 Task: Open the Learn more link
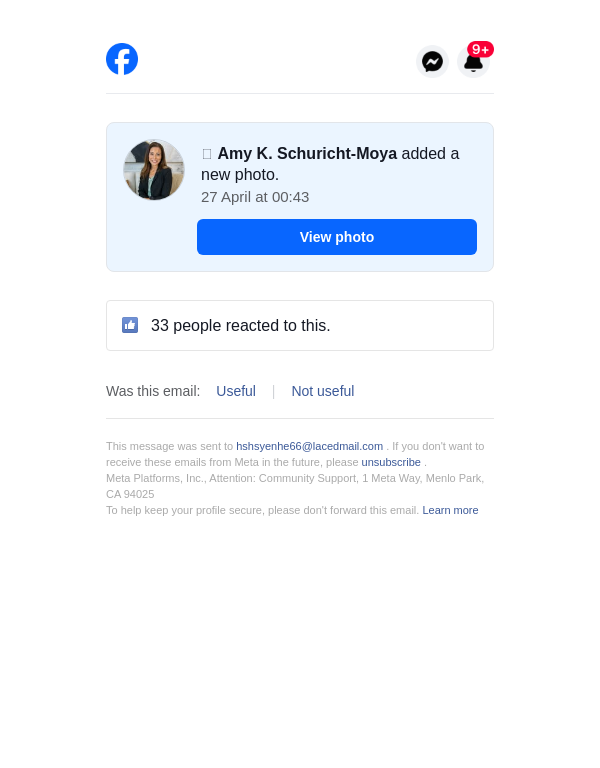450,510
